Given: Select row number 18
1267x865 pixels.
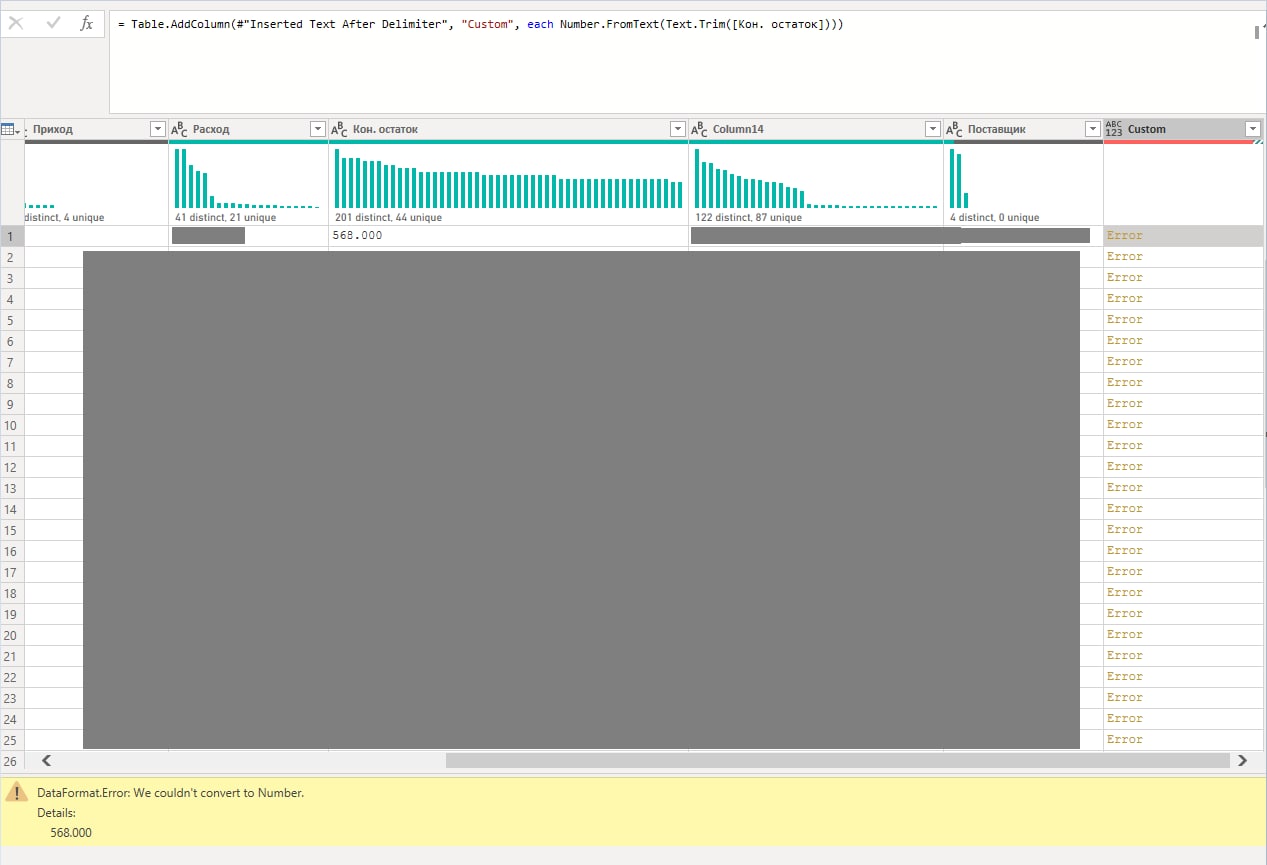Looking at the screenshot, I should (x=11, y=593).
